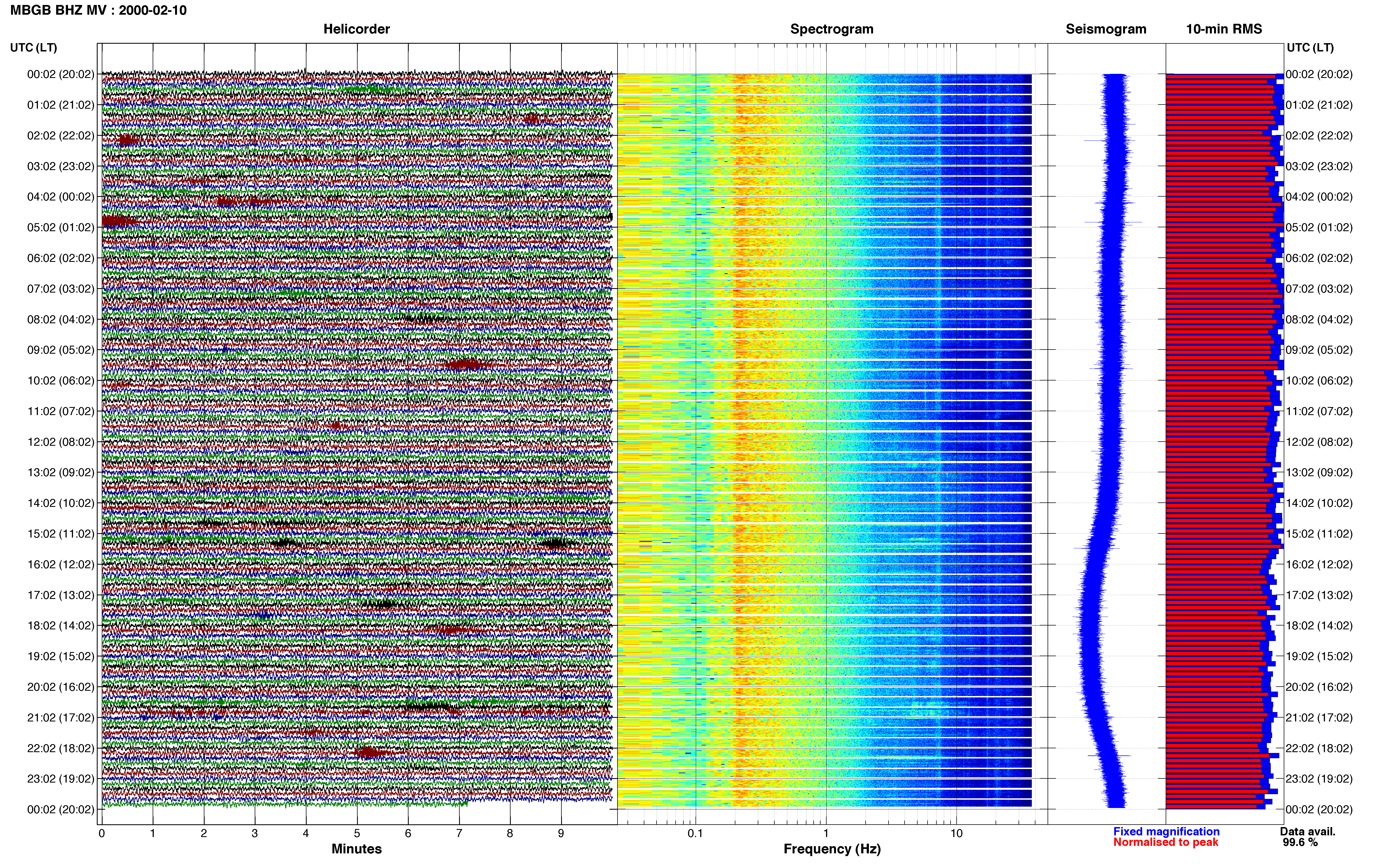
Task: Click right time label '18:02 (14:02)'
Action: point(1319,626)
